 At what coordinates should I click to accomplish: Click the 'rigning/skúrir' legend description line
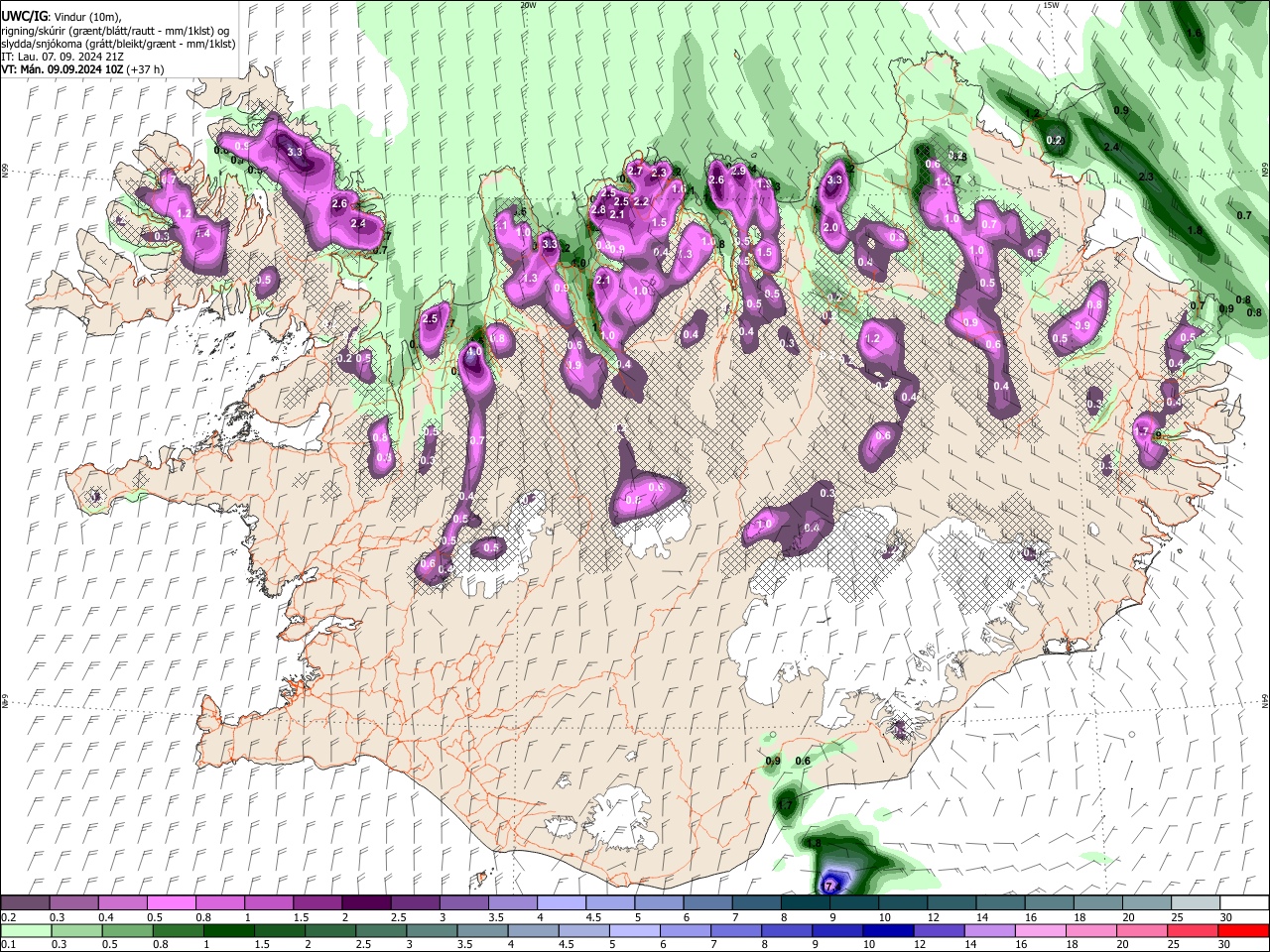coord(117,31)
